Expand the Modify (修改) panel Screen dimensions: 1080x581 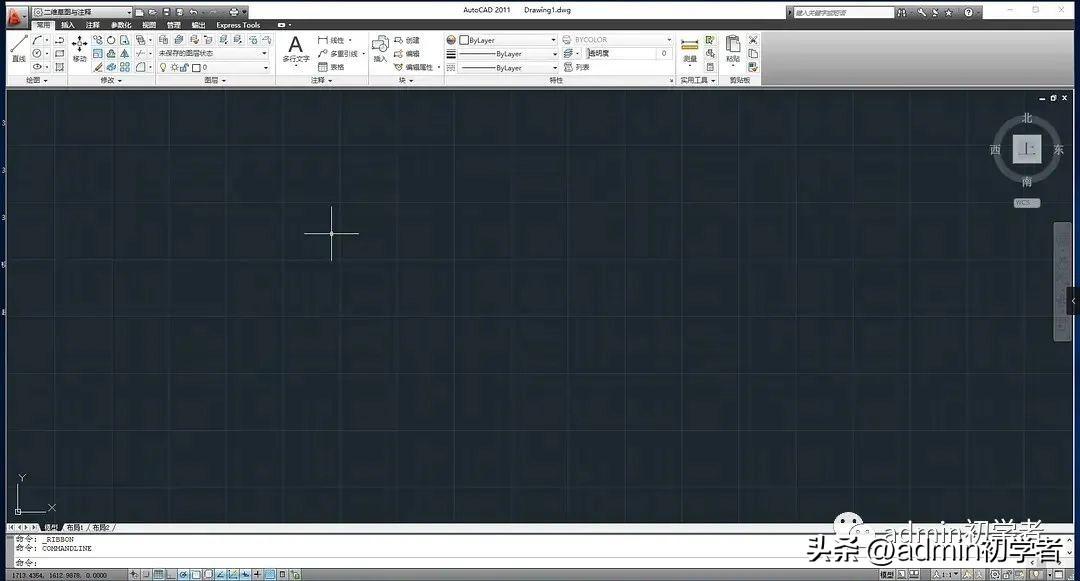tap(111, 81)
